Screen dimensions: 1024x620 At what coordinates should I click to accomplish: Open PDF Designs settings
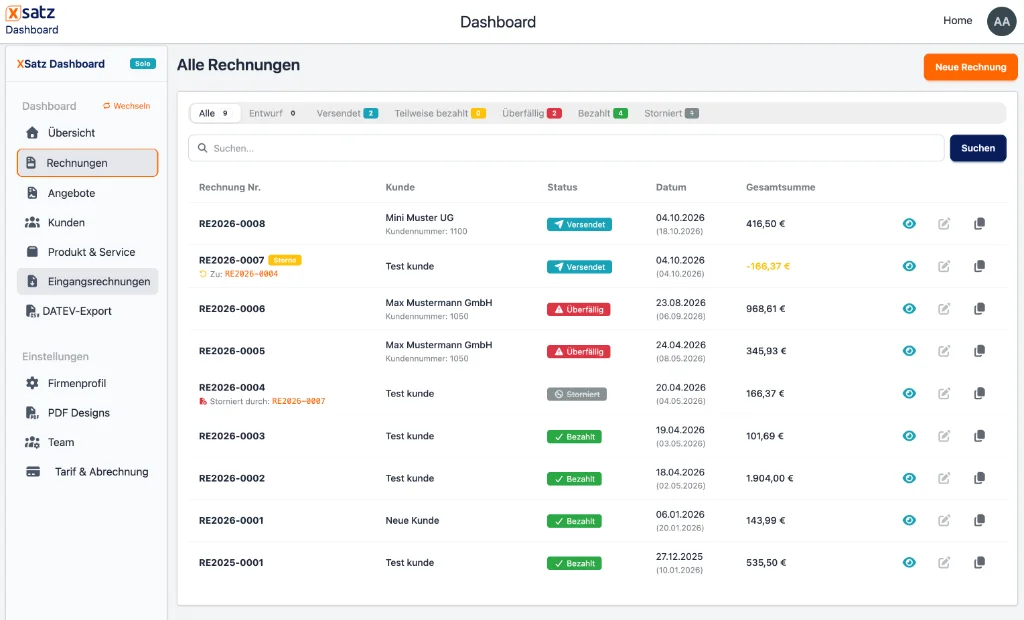coord(88,413)
